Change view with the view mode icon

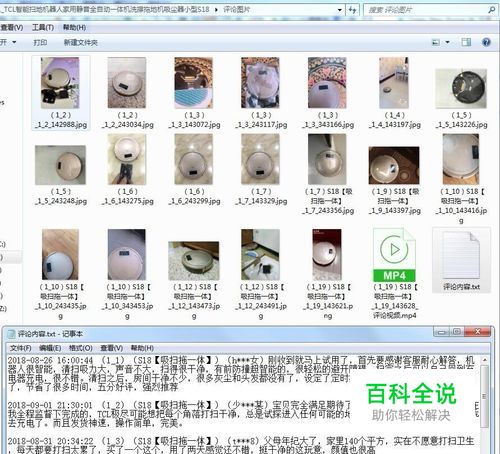tap(436, 42)
